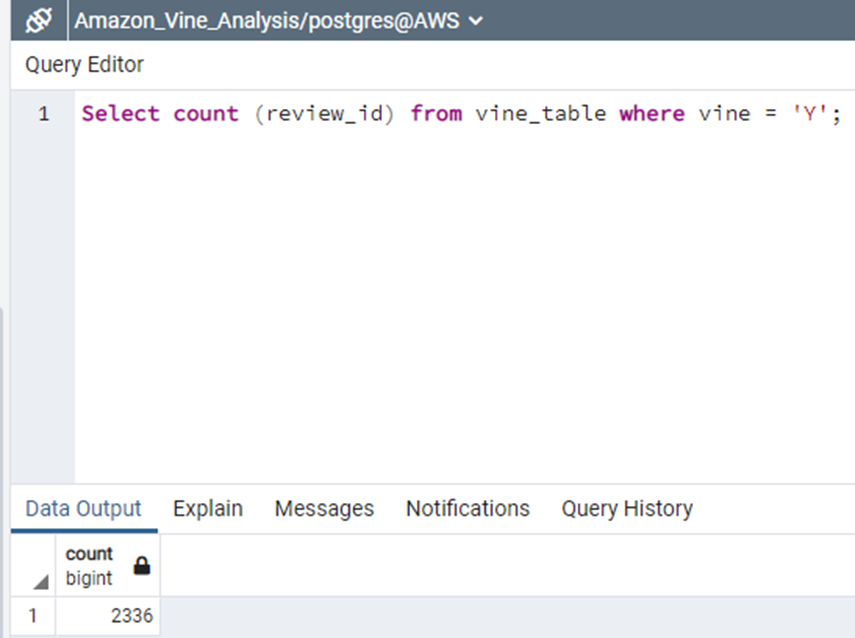The width and height of the screenshot is (855, 638).
Task: Click the database connection icon beside the title bar
Action: point(36,19)
